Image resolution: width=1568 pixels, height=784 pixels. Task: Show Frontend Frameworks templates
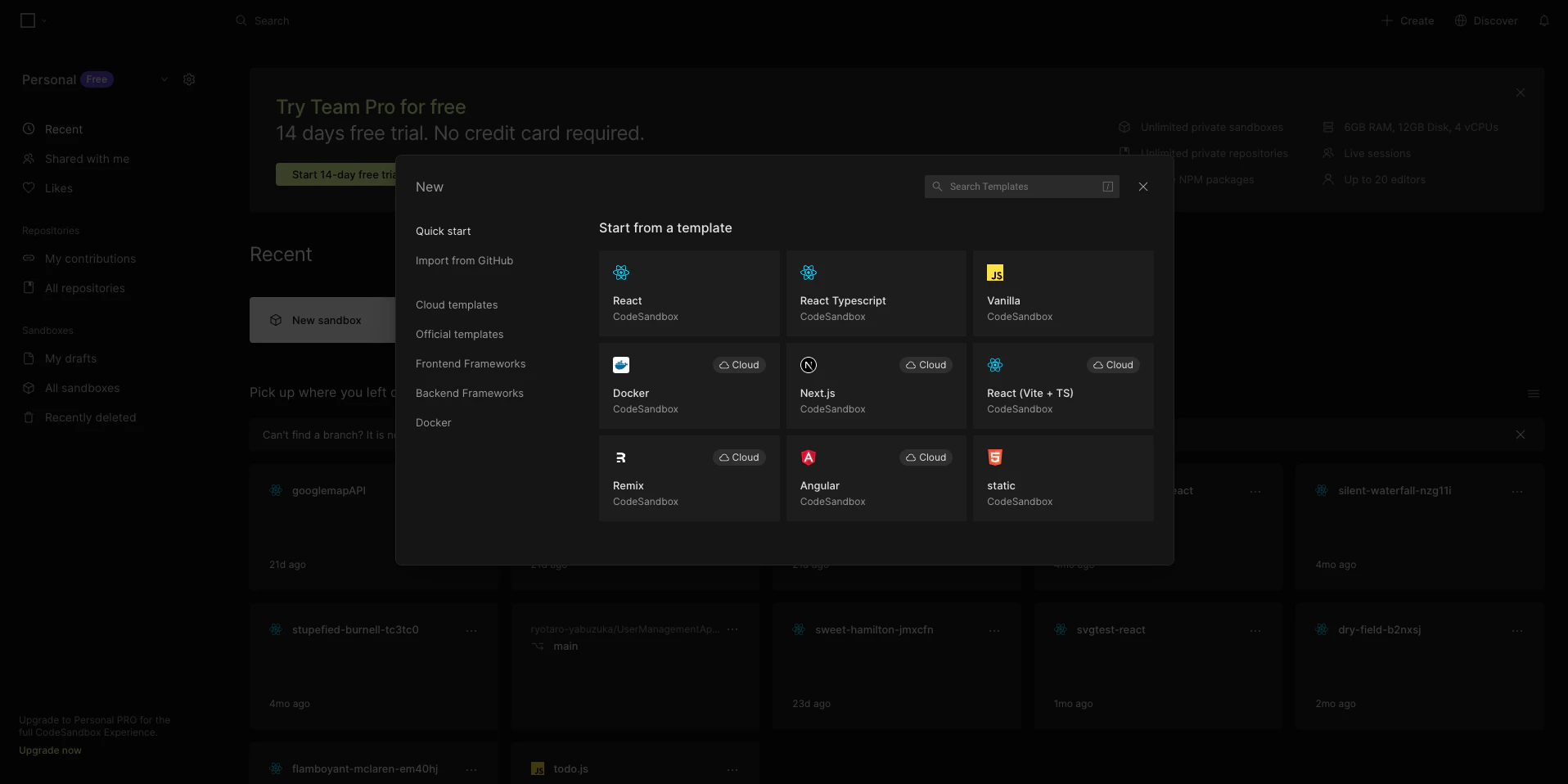[471, 364]
